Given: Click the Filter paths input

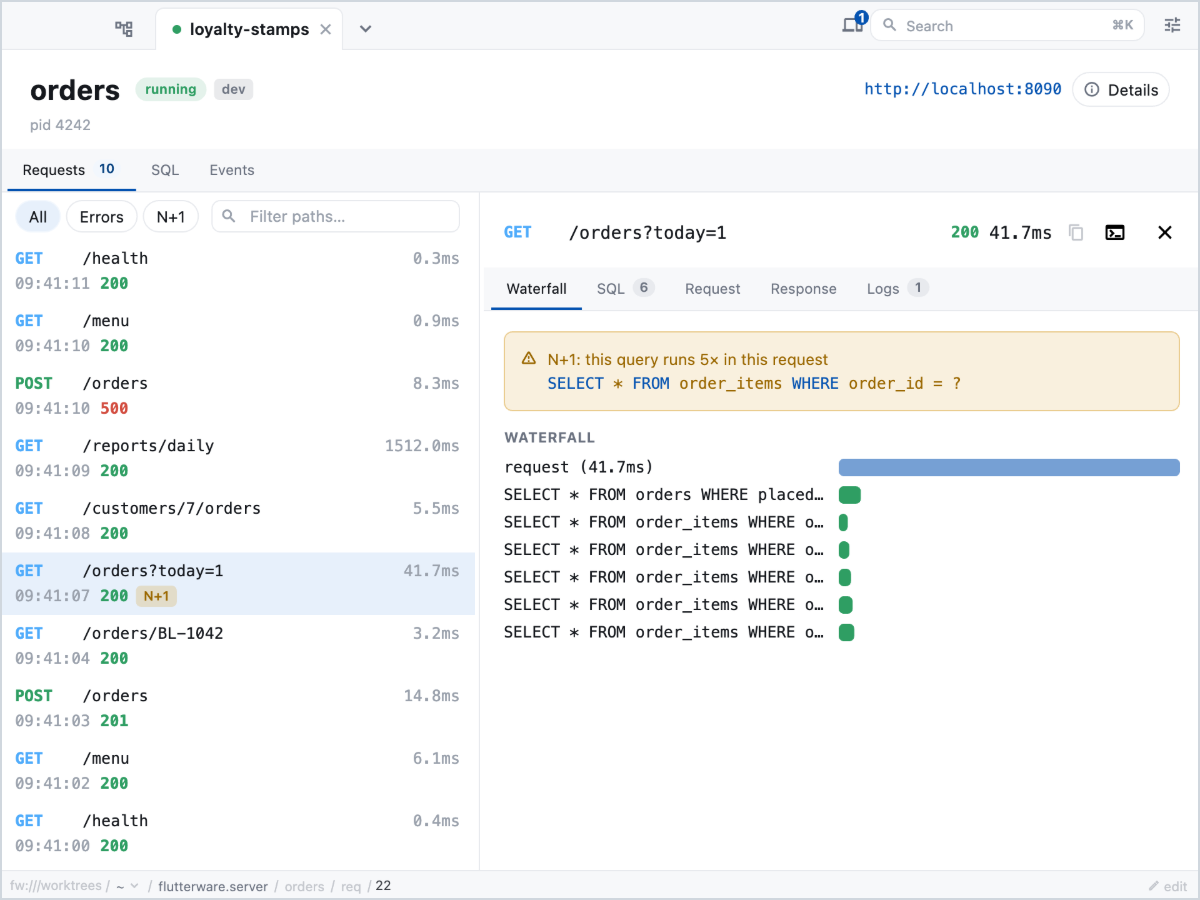Looking at the screenshot, I should pyautogui.click(x=336, y=217).
